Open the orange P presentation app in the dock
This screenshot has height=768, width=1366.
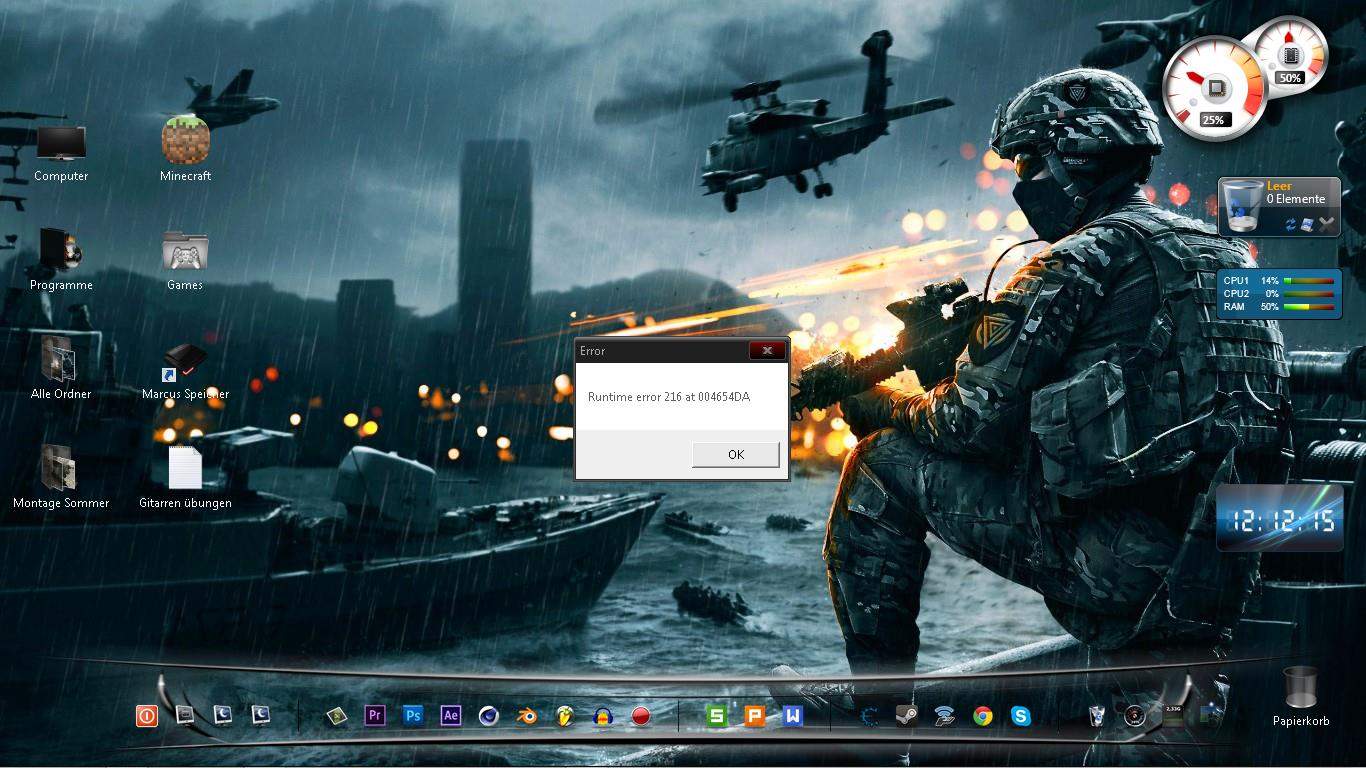click(755, 715)
